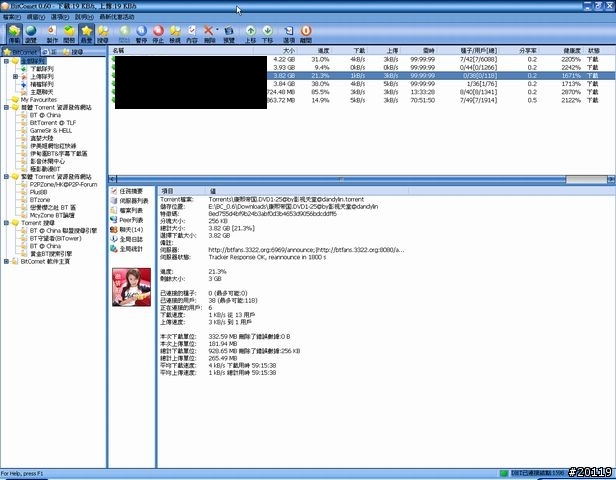Select the task row sized 724.48 MB

pos(361,92)
